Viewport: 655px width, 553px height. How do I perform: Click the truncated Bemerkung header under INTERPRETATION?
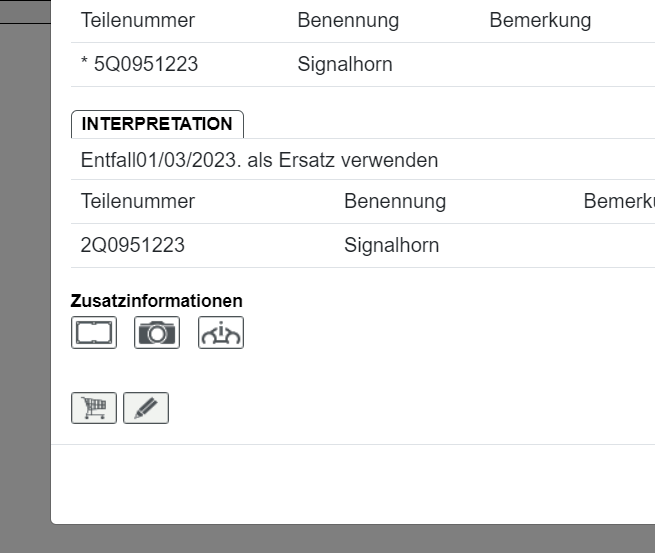click(618, 201)
